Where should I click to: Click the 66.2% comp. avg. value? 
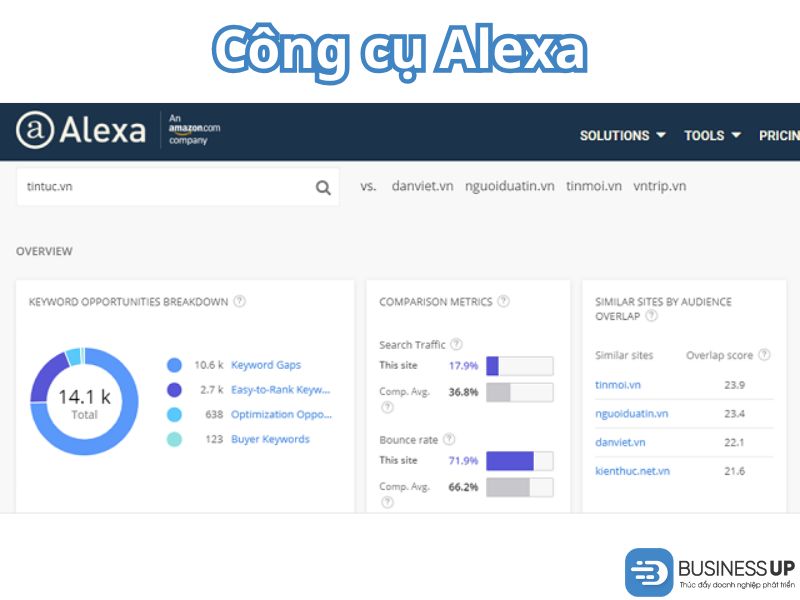pos(463,487)
